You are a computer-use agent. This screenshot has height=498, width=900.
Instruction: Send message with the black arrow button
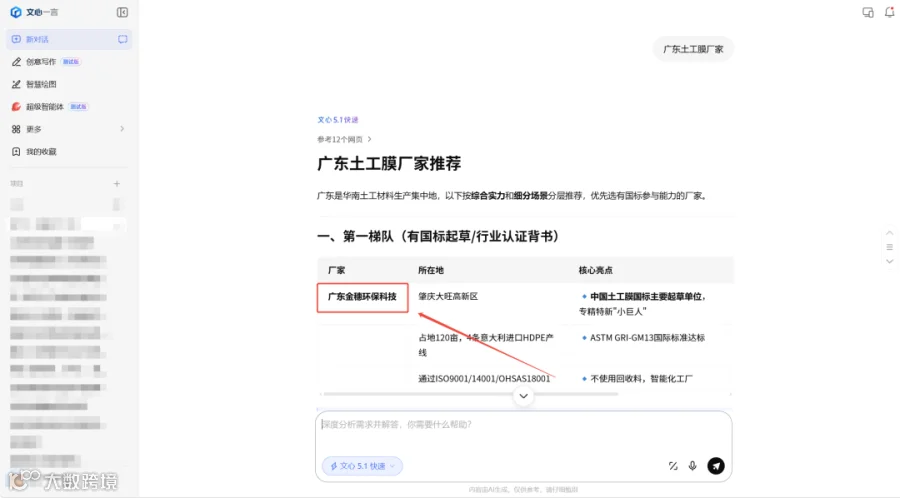(716, 466)
